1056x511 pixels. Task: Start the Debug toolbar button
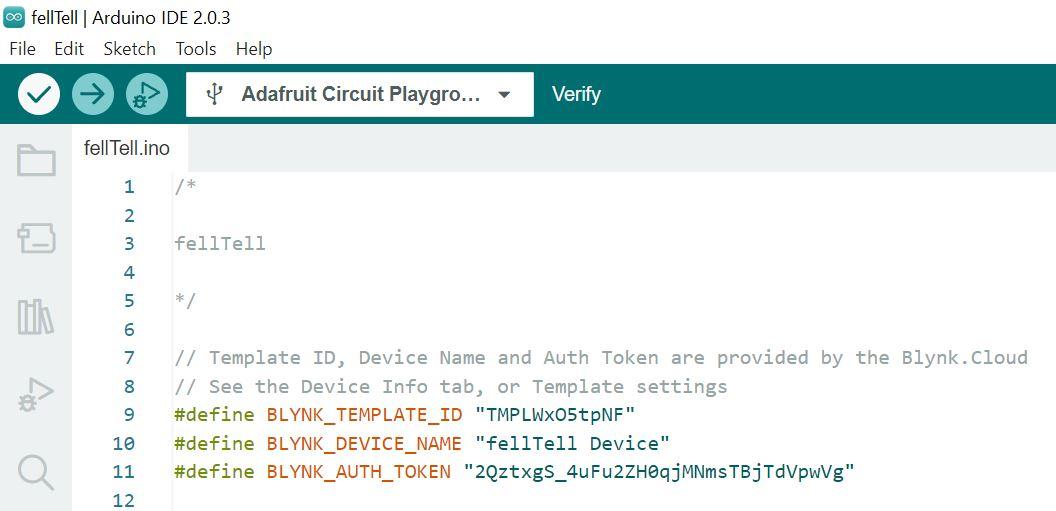(x=146, y=95)
